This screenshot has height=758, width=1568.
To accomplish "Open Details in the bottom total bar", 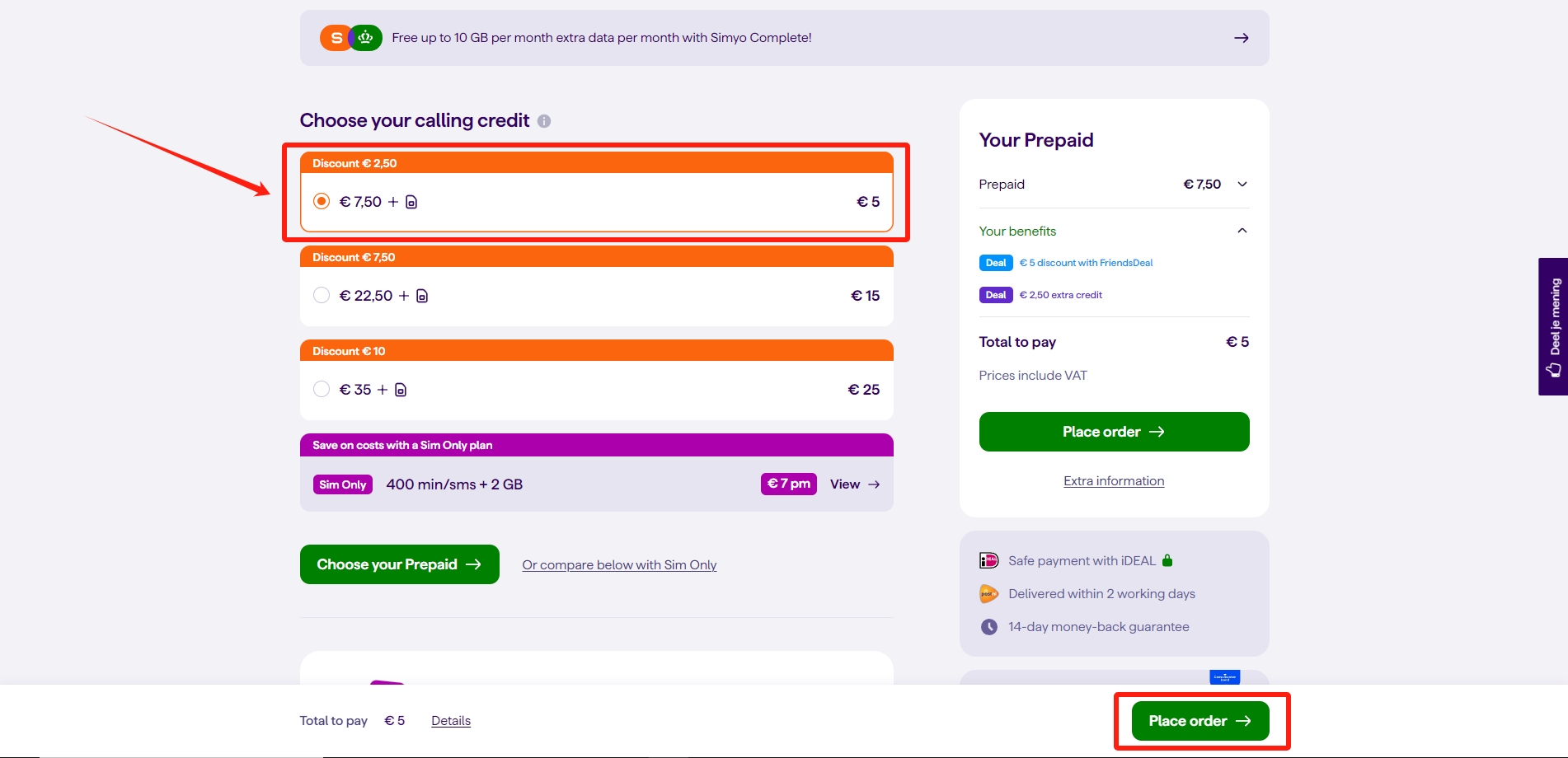I will [x=451, y=721].
